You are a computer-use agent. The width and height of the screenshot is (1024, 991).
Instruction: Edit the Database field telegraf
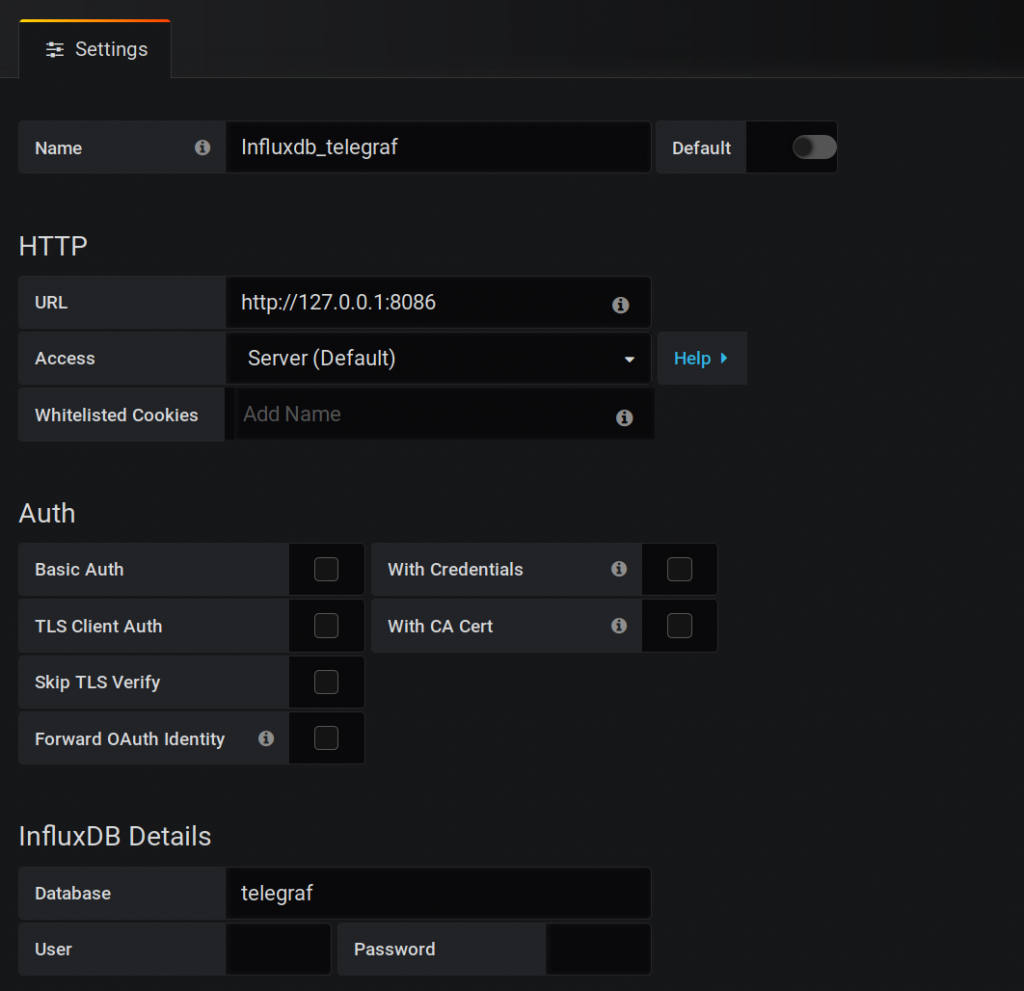point(438,893)
